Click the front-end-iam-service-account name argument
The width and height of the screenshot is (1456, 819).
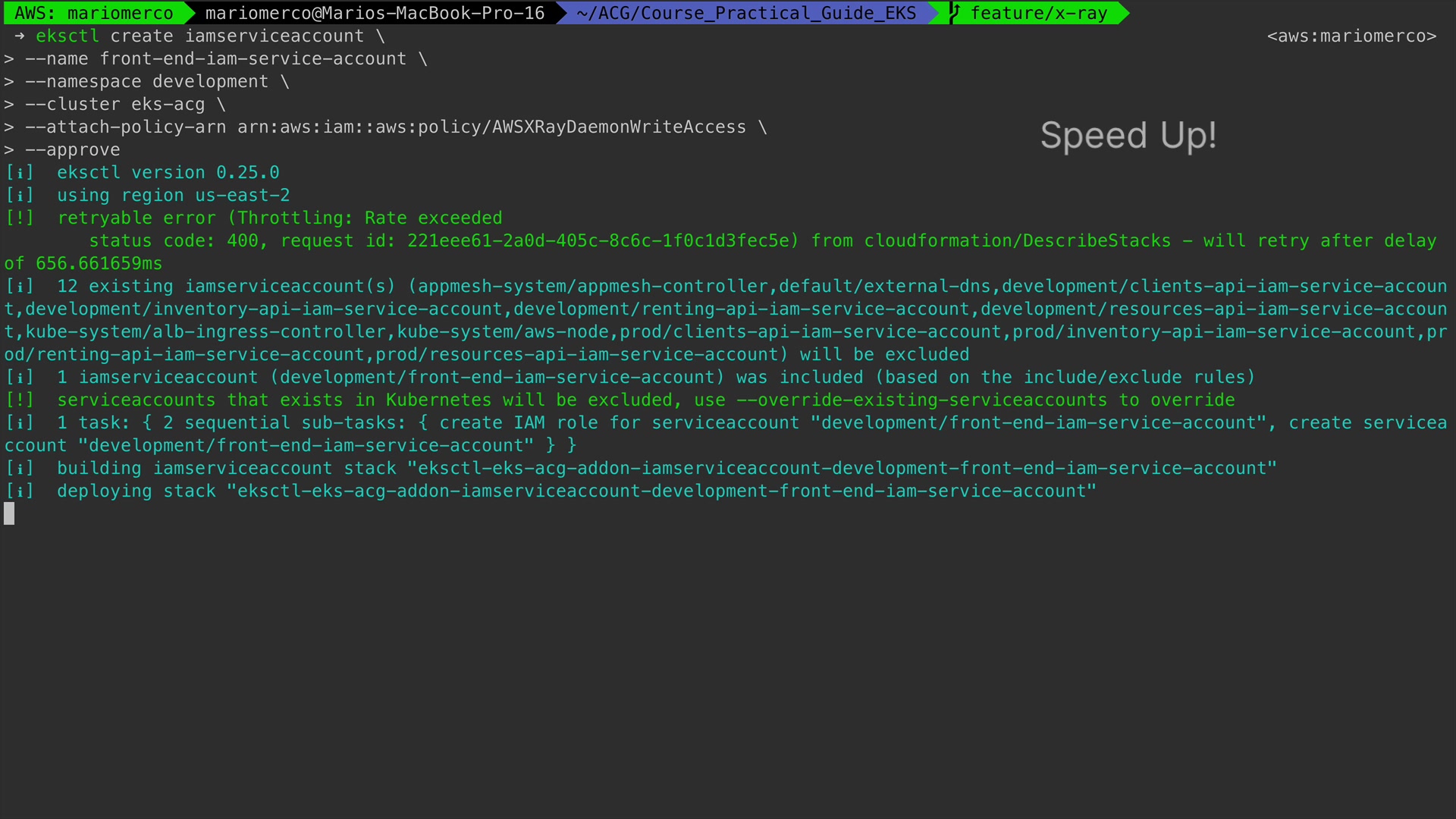[253, 59]
